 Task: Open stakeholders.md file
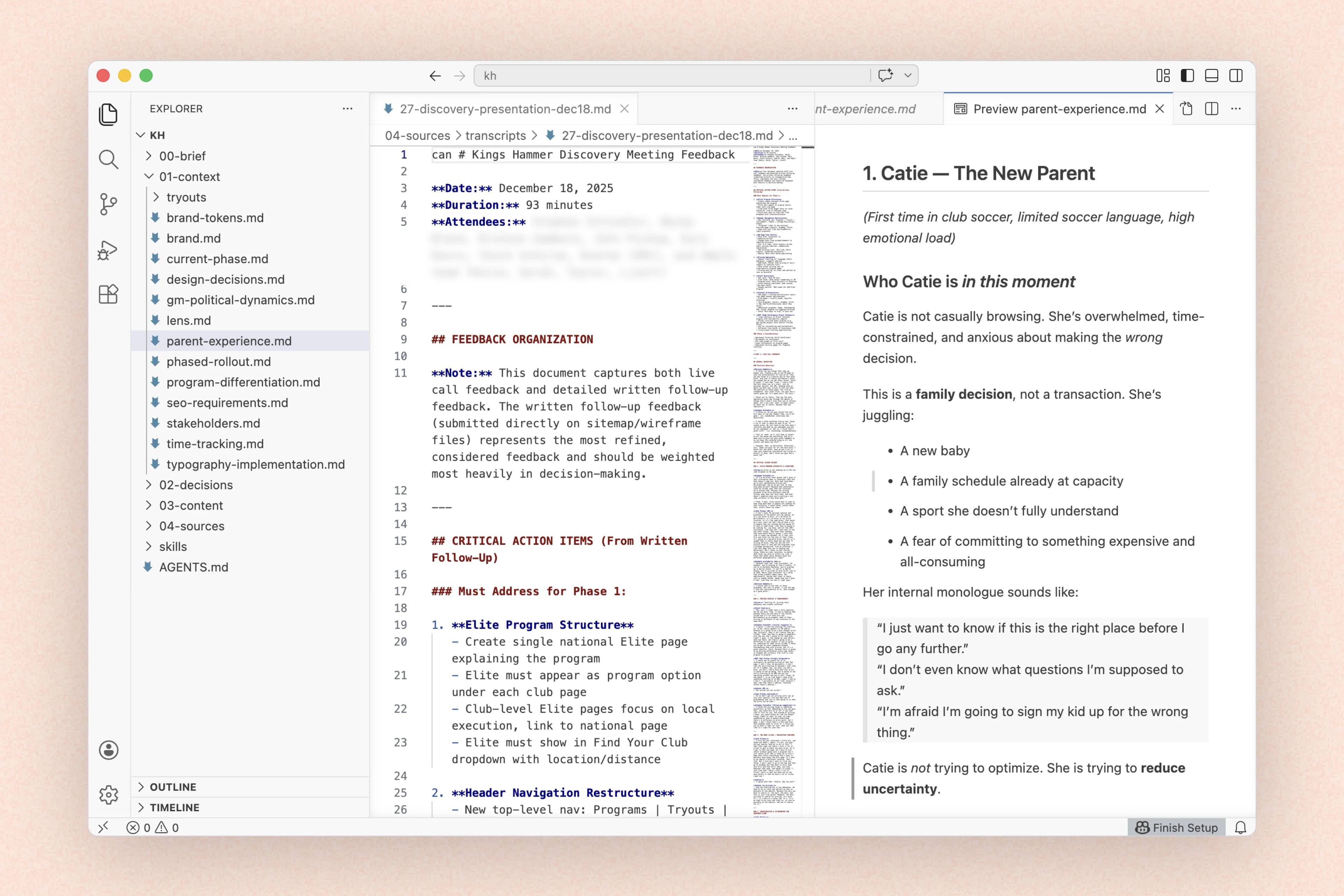250,423
